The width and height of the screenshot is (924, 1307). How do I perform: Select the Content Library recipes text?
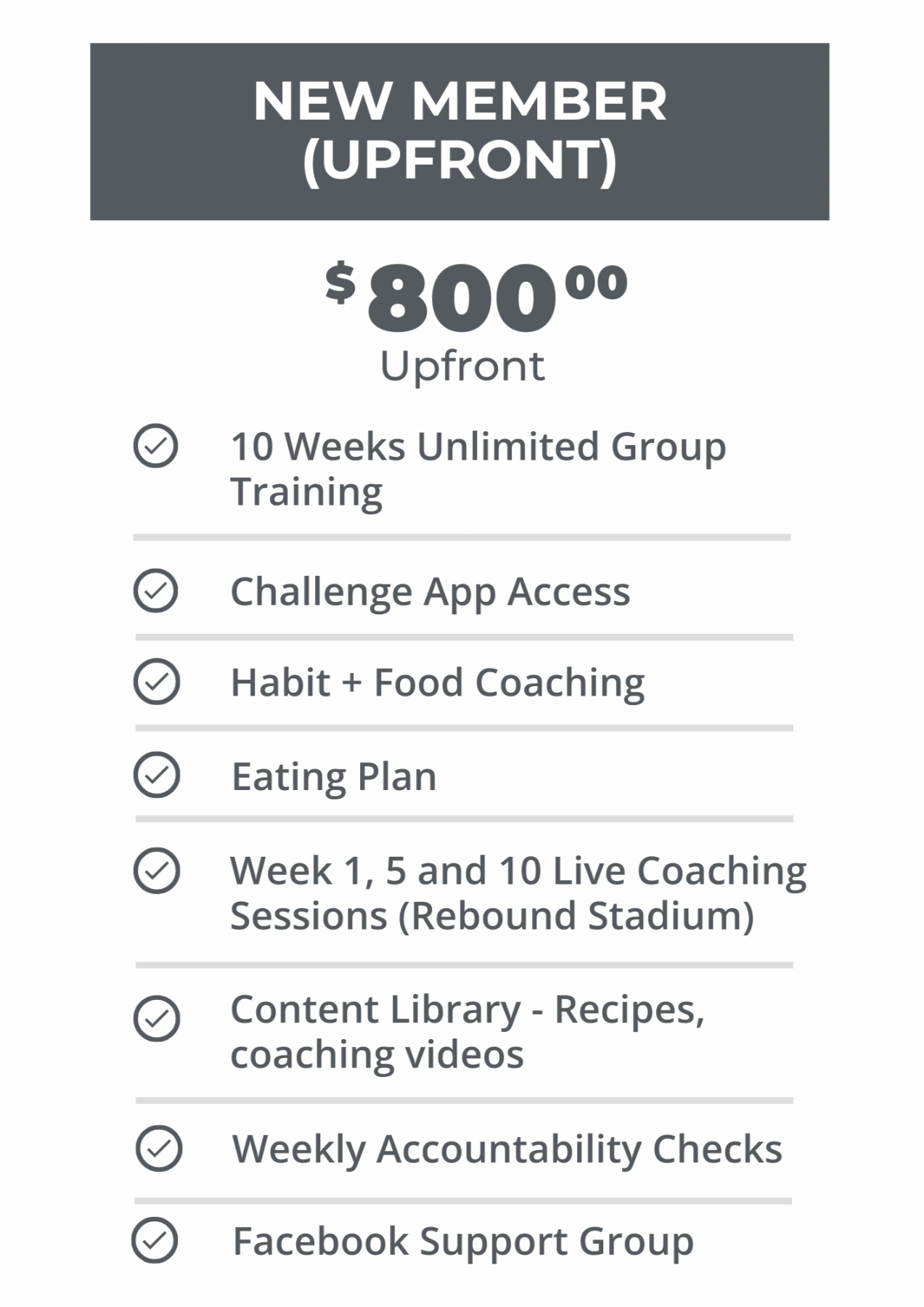pos(467,1031)
